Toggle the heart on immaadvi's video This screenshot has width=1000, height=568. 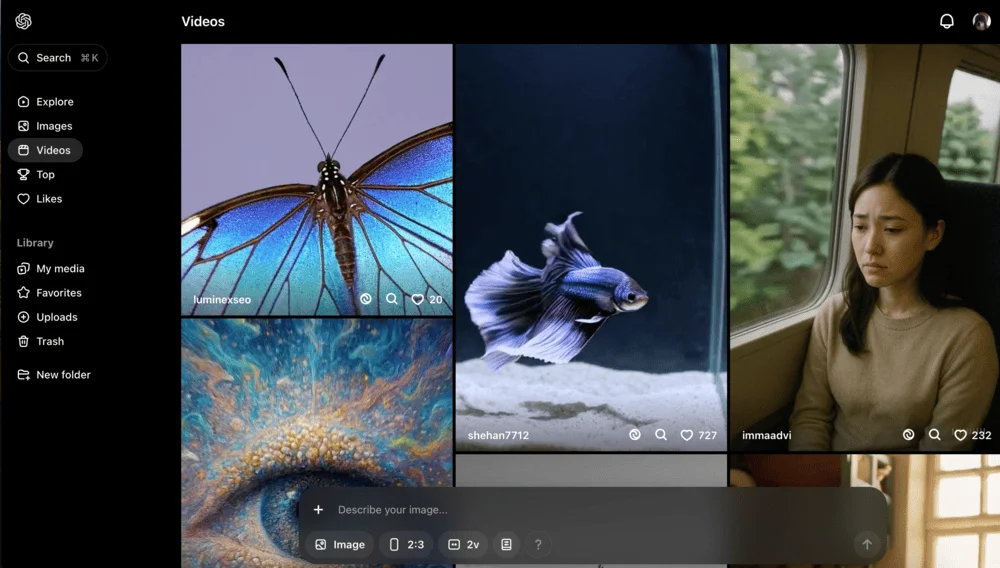[960, 435]
